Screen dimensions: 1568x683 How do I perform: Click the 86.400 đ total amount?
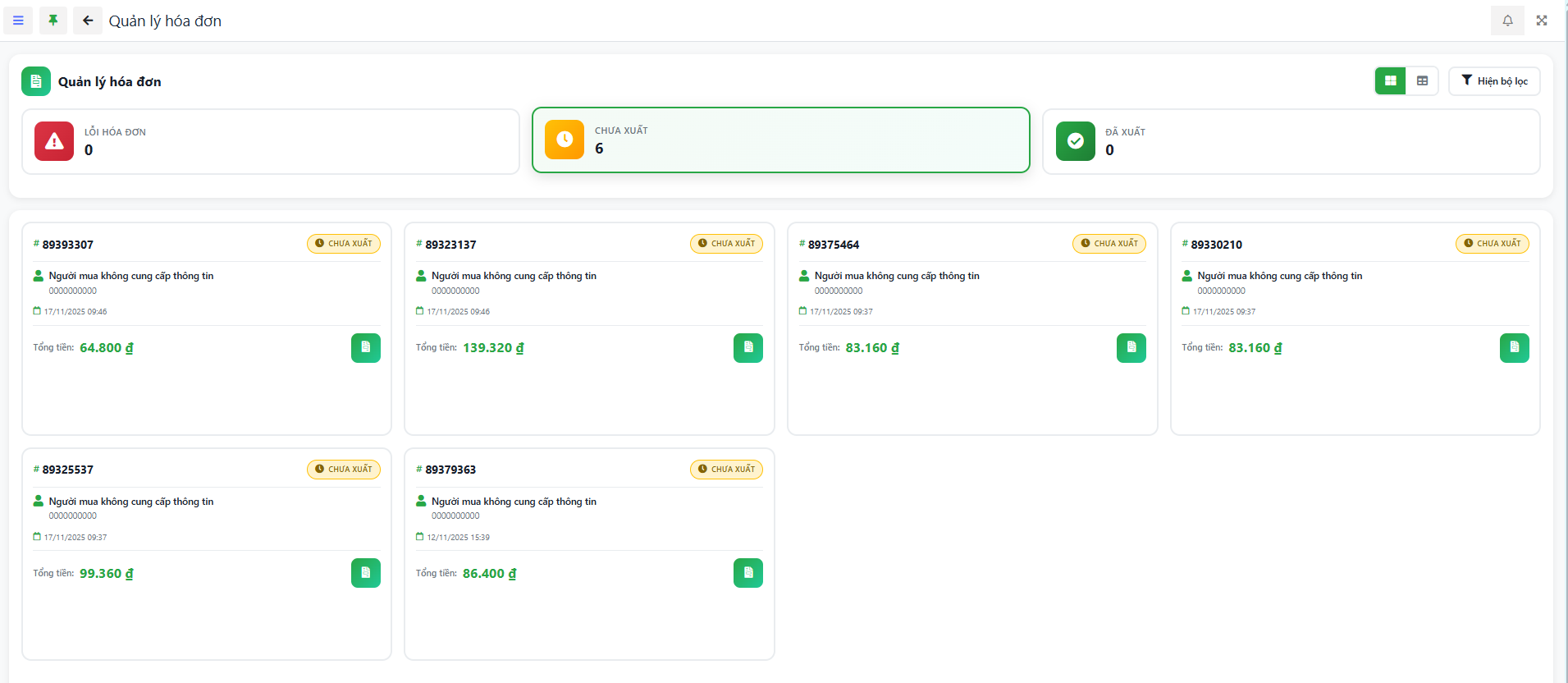[x=489, y=574]
